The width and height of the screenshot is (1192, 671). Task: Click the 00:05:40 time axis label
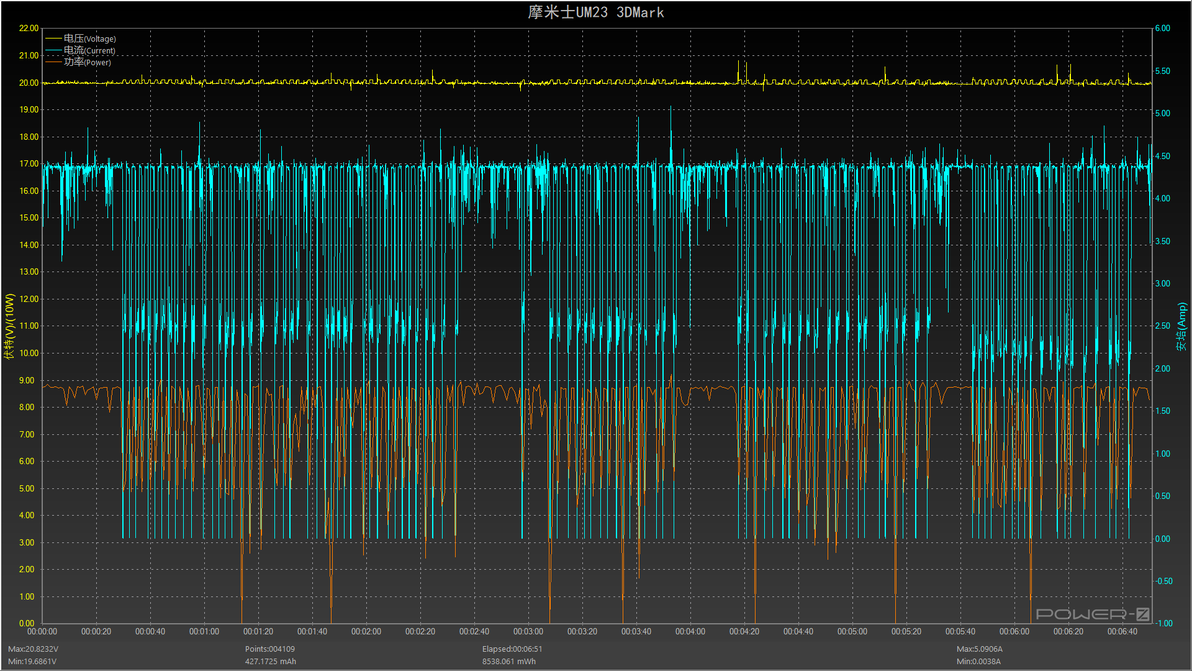coord(959,631)
